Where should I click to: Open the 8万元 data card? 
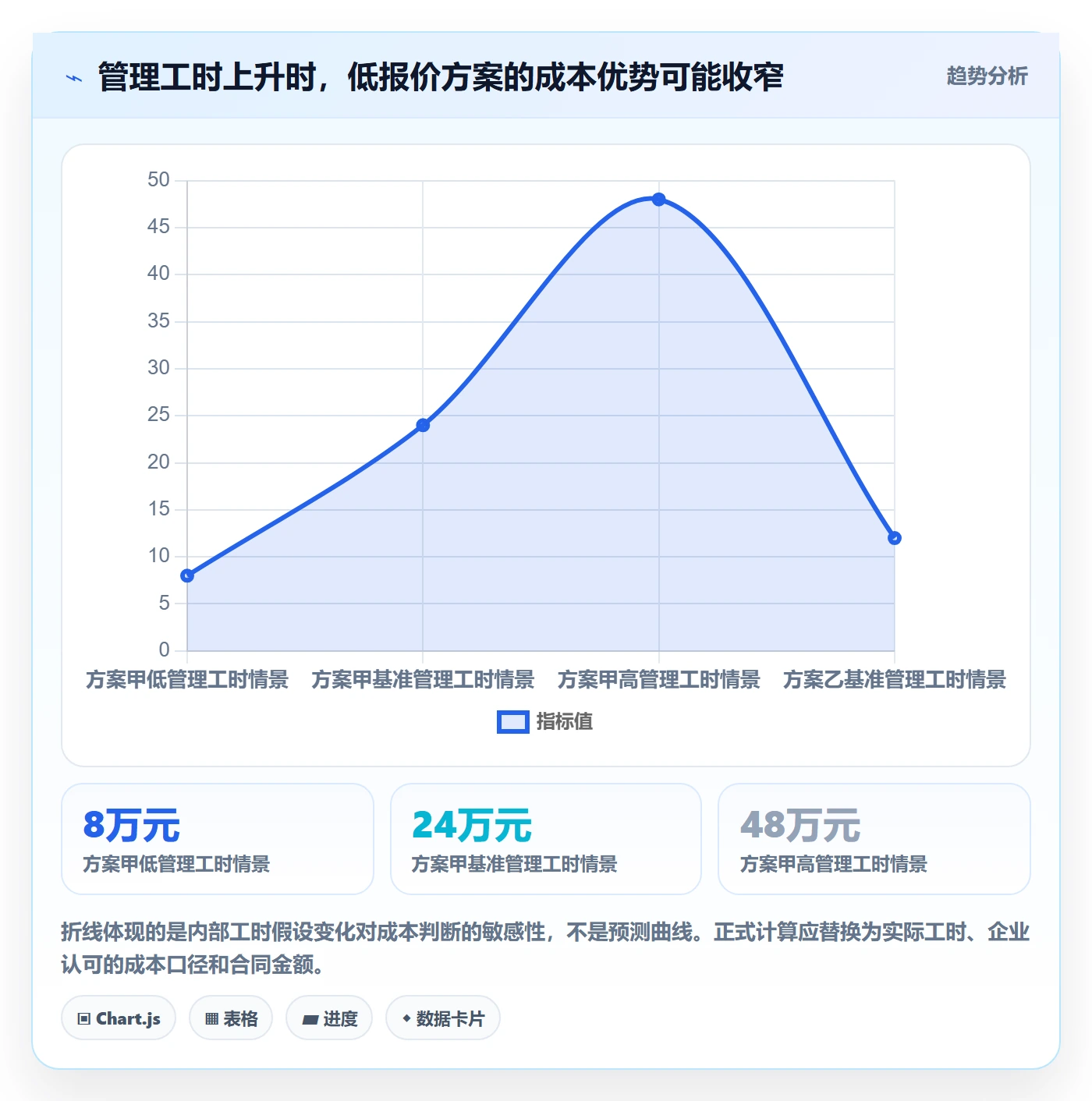218,839
